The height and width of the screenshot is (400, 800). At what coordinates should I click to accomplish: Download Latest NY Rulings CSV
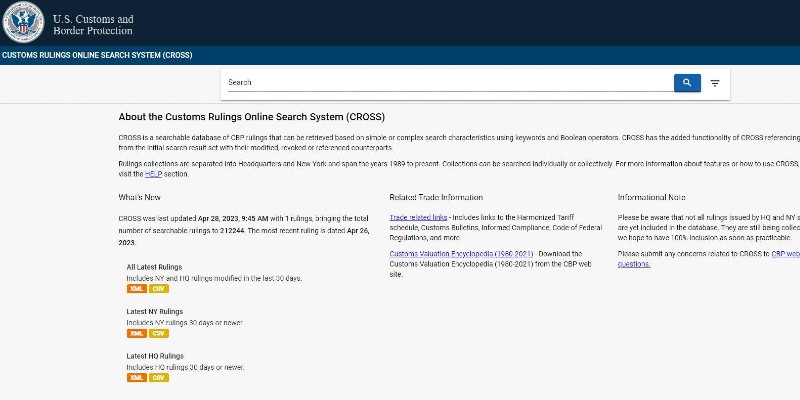(x=159, y=334)
